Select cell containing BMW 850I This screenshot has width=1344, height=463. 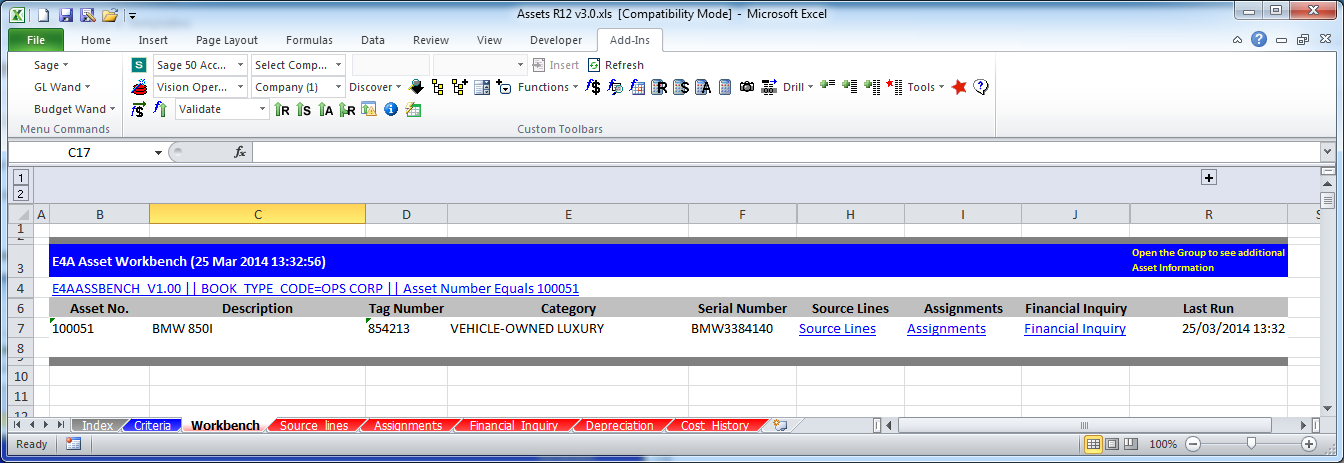click(257, 328)
